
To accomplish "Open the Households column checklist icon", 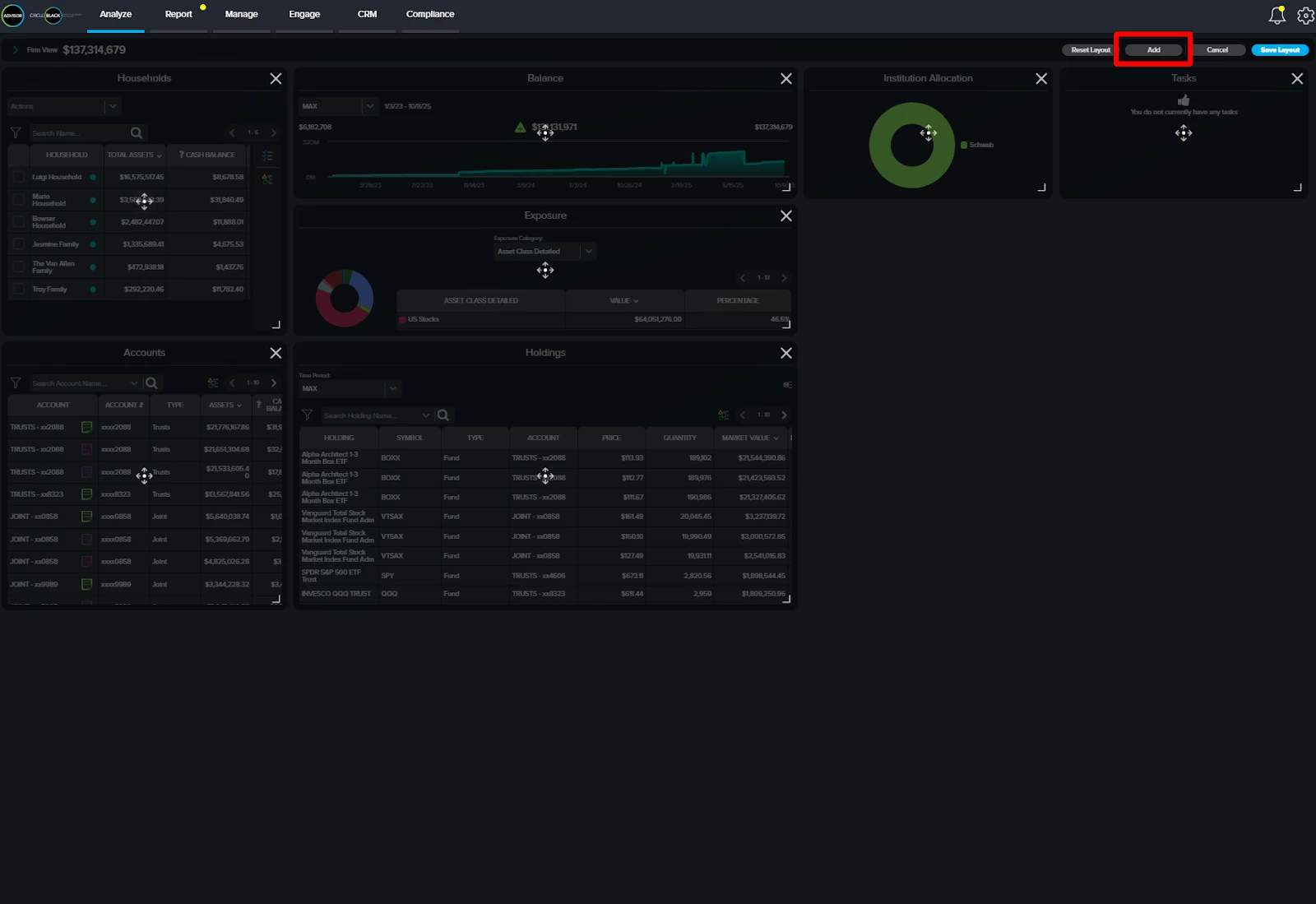I will 267,155.
